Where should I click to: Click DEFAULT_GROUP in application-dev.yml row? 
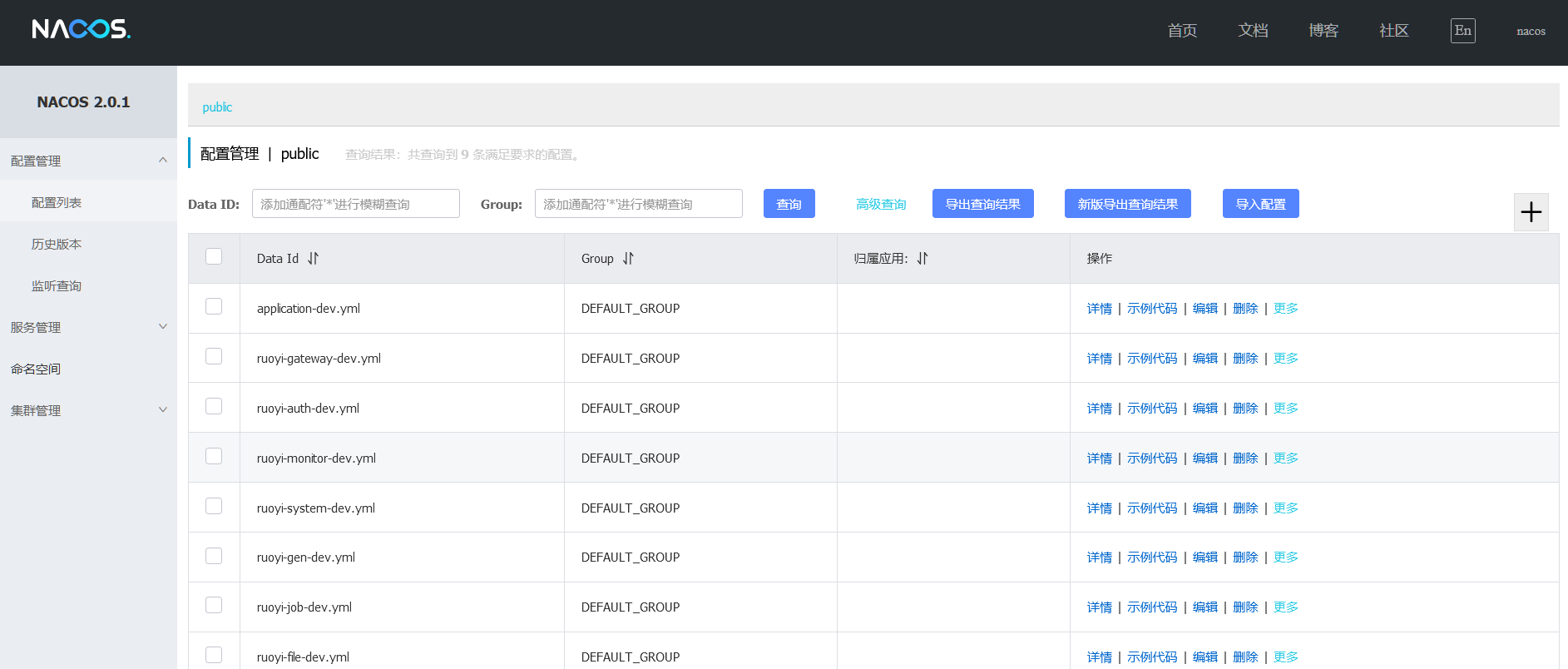pos(631,309)
